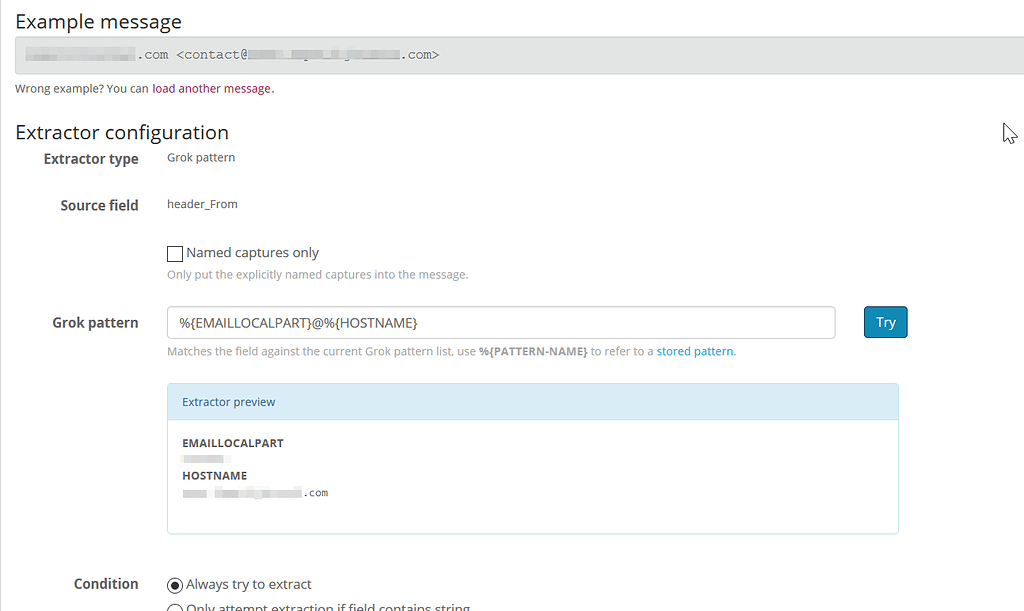Viewport: 1024px width, 611px height.
Task: Click the "Example message" heading
Action: pos(98,21)
